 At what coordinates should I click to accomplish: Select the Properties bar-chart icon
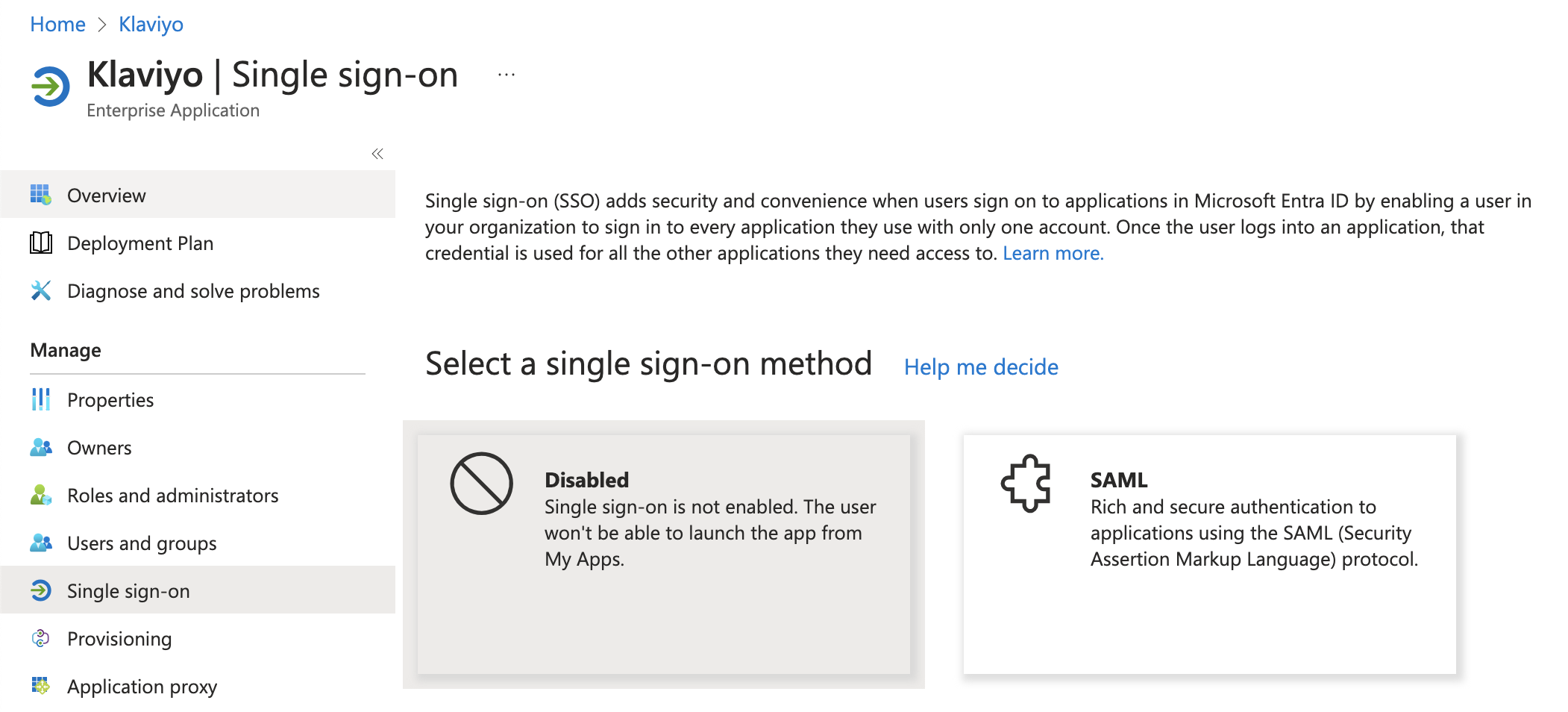click(43, 399)
